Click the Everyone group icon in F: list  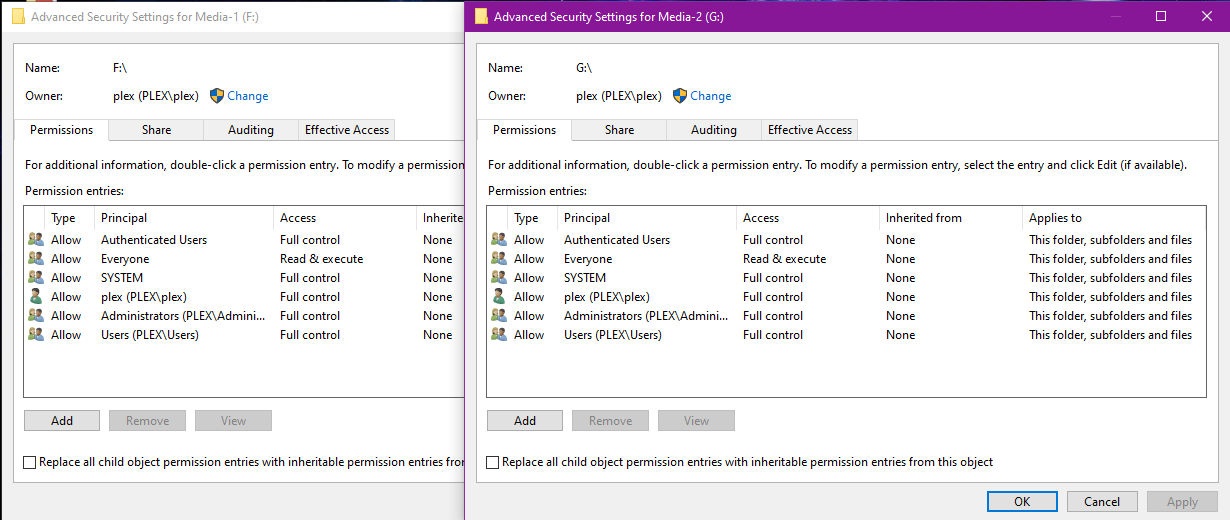(36, 259)
